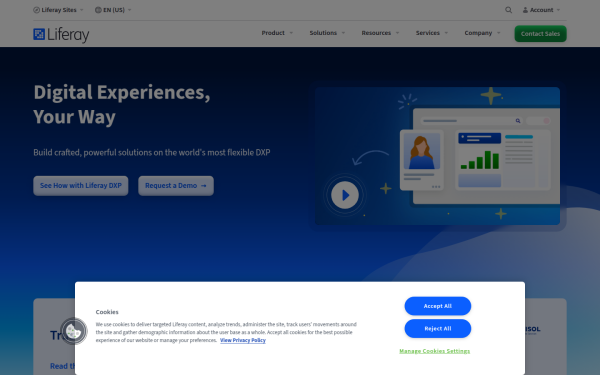Expand the Liferay Sites dropdown
600x375 pixels.
[58, 10]
